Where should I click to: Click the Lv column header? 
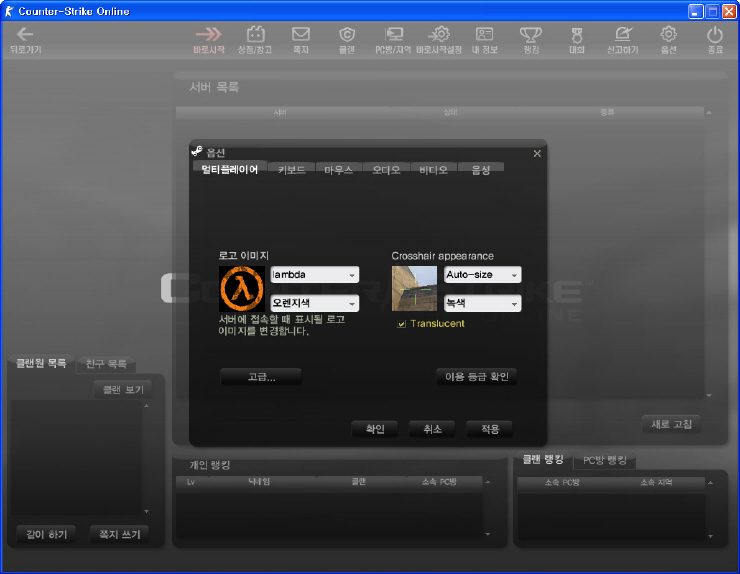(x=191, y=482)
